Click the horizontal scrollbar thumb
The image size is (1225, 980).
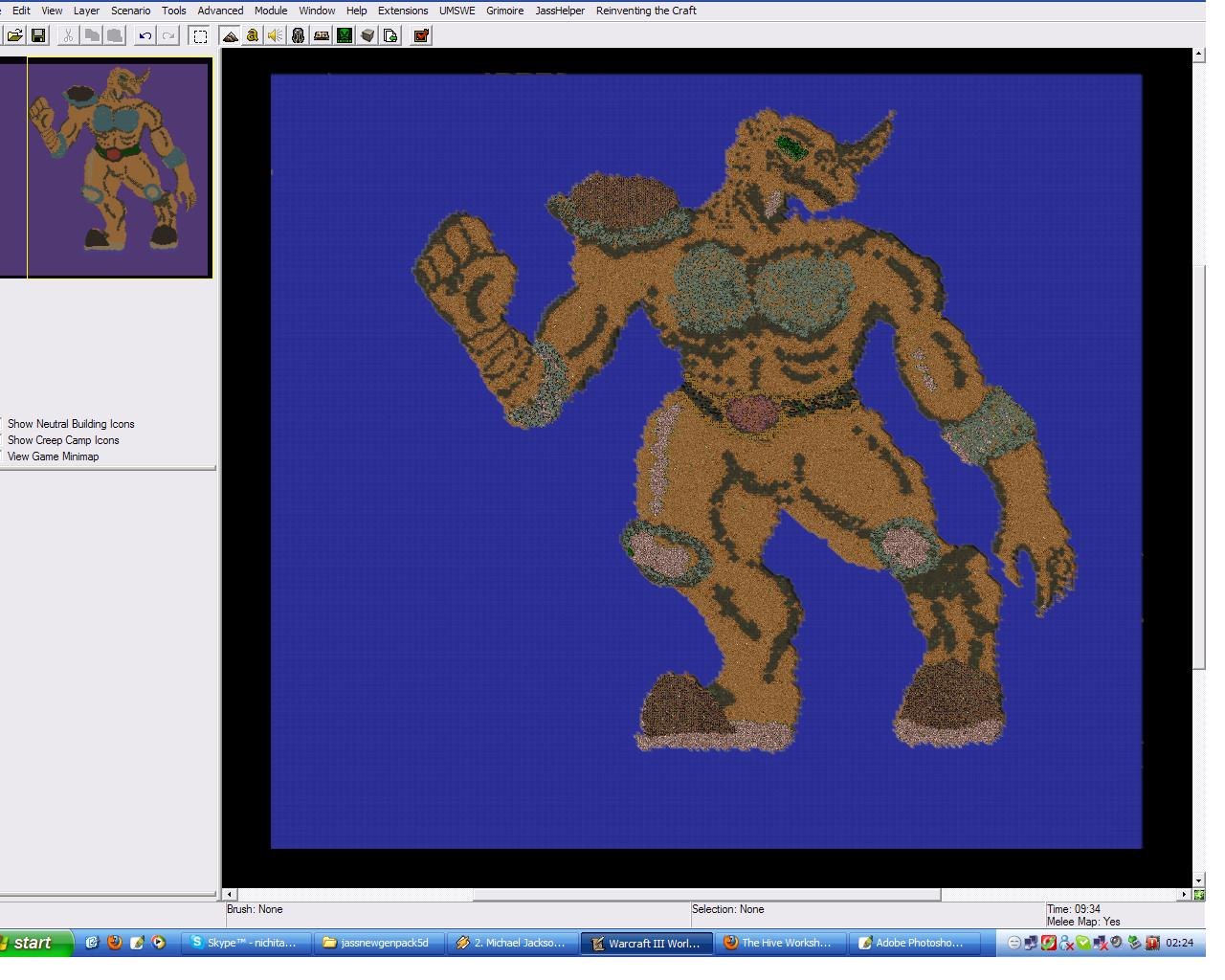point(706,895)
